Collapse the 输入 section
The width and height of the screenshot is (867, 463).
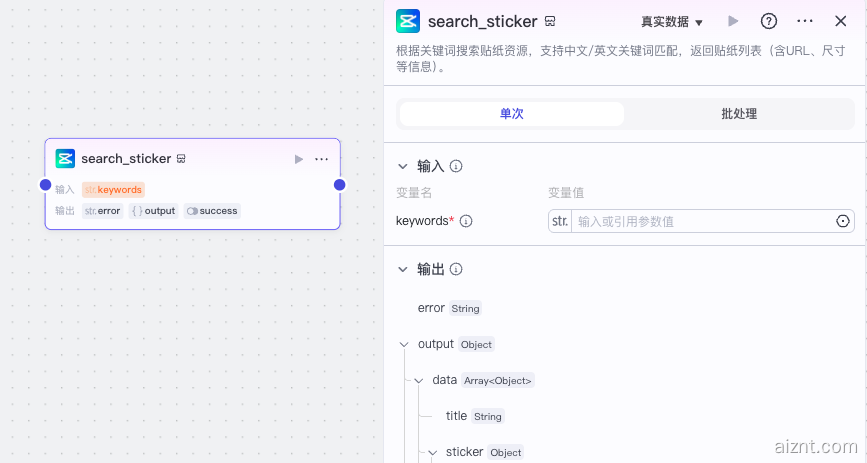coord(403,166)
